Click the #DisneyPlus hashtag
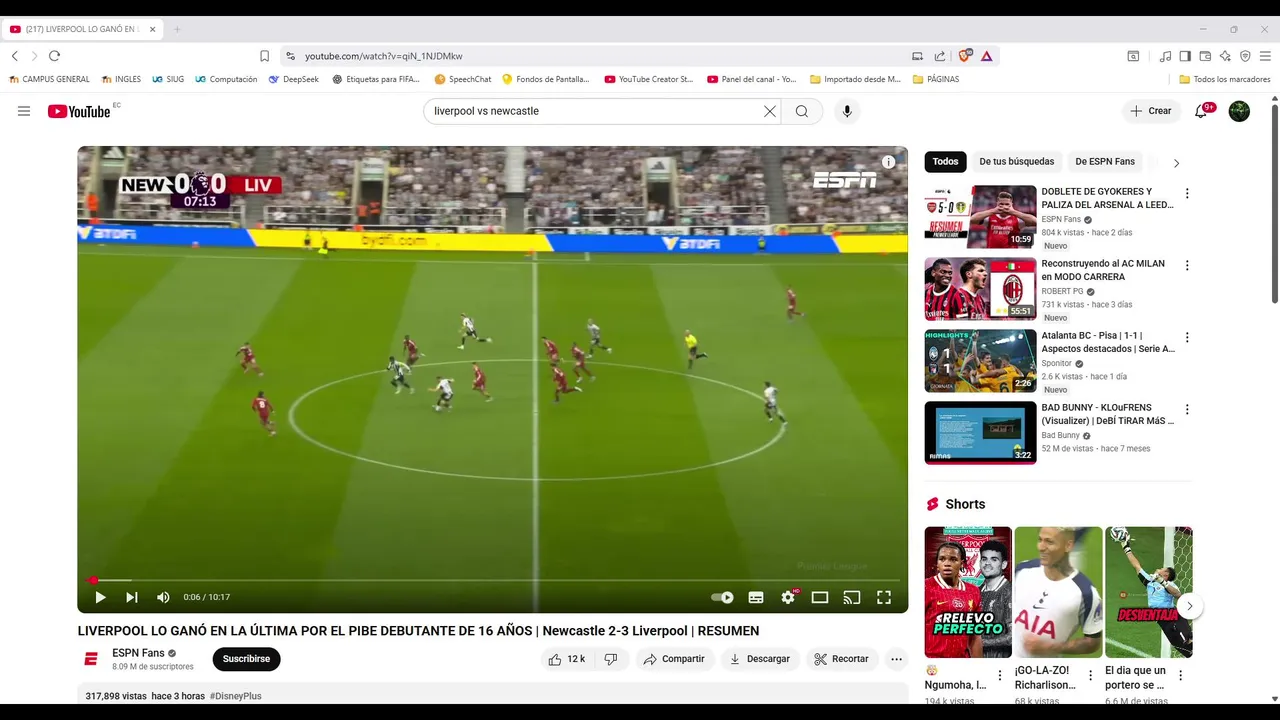Image resolution: width=1280 pixels, height=720 pixels. pyautogui.click(x=236, y=696)
